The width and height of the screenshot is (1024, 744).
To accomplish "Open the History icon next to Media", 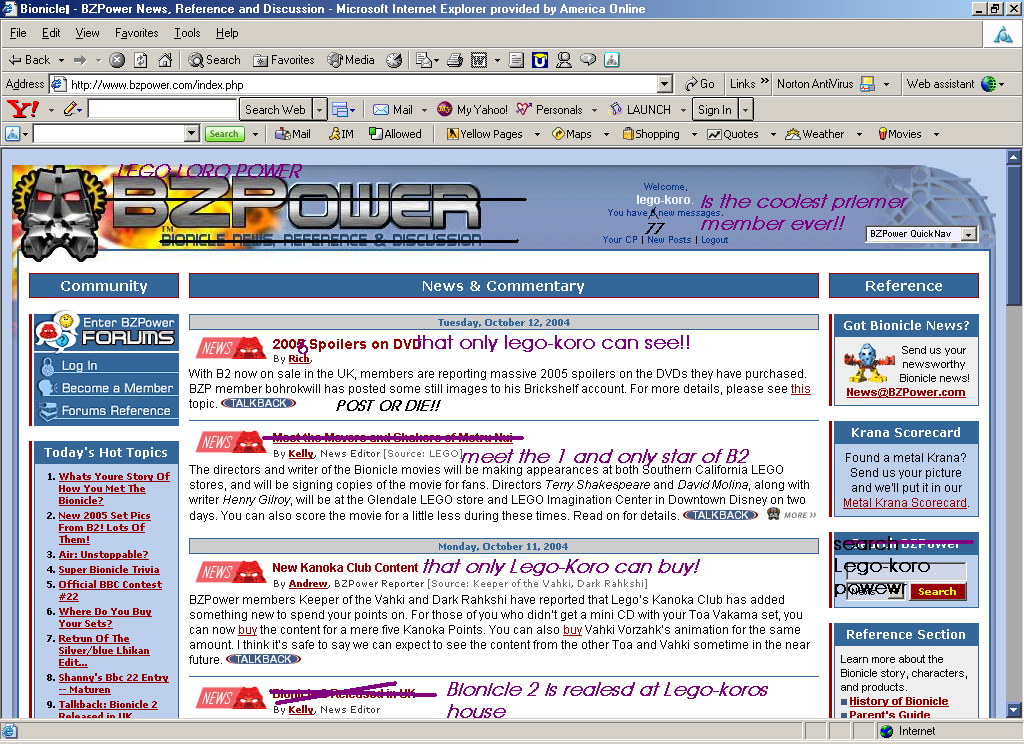I will pos(394,60).
